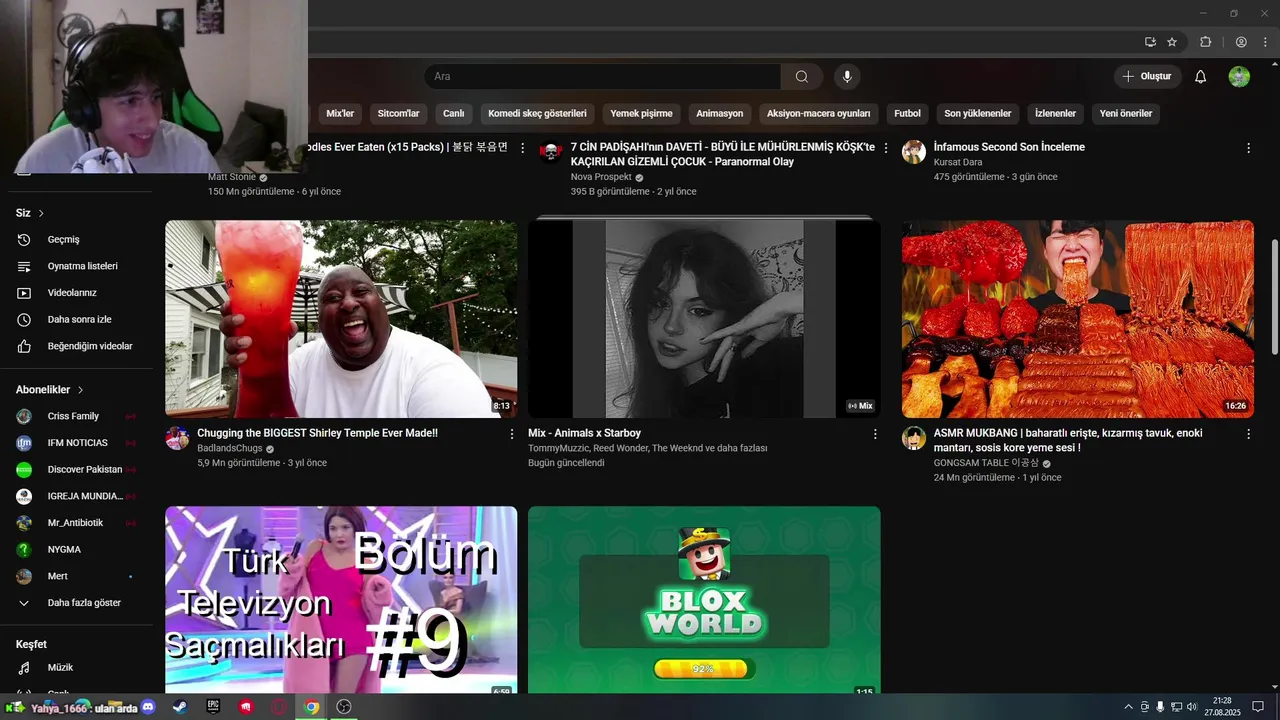The height and width of the screenshot is (720, 1280).
Task: Open Discover Pakistan channel
Action: 77,470
